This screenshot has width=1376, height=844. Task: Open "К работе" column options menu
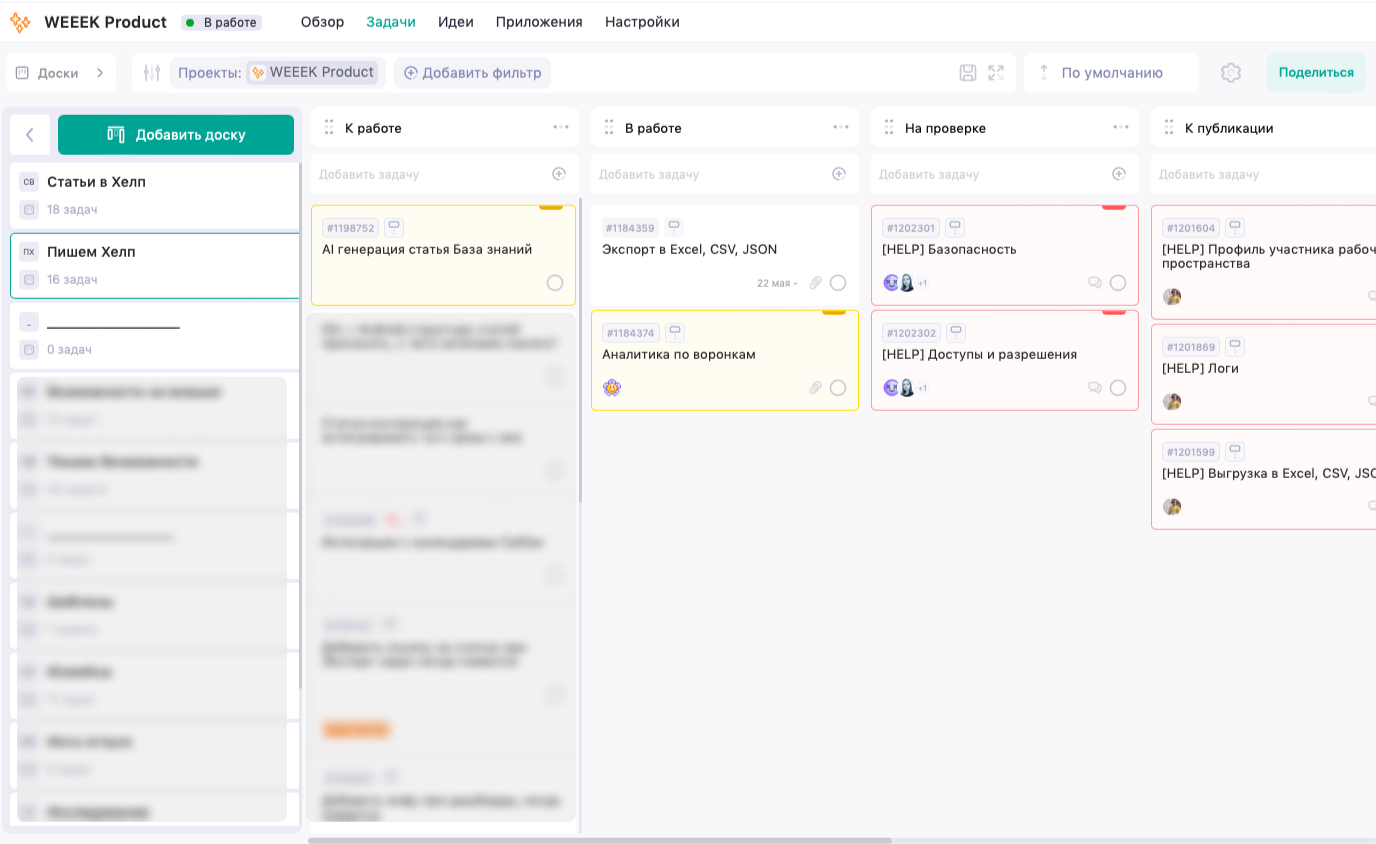[561, 128]
